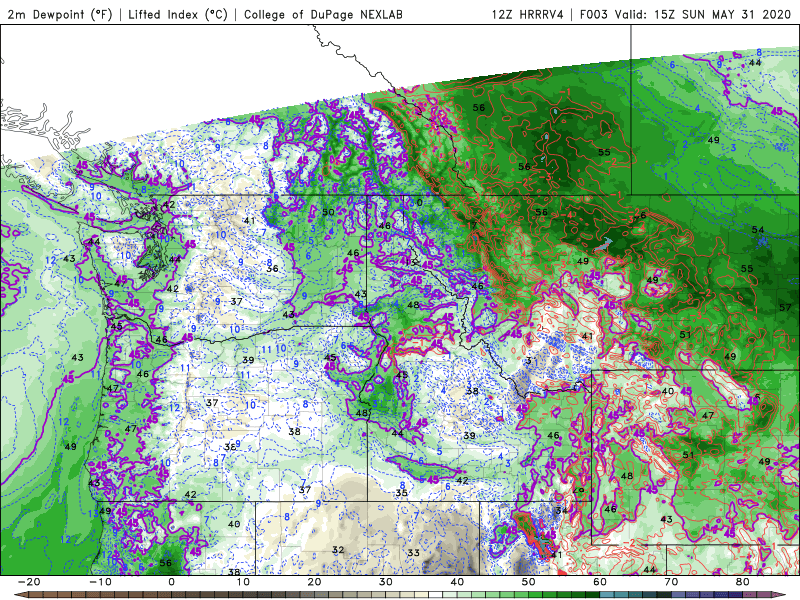The height and width of the screenshot is (600, 800).
Task: Click the "Valid: 15Z SUN MAY 31 2020" text
Action: click(x=703, y=14)
